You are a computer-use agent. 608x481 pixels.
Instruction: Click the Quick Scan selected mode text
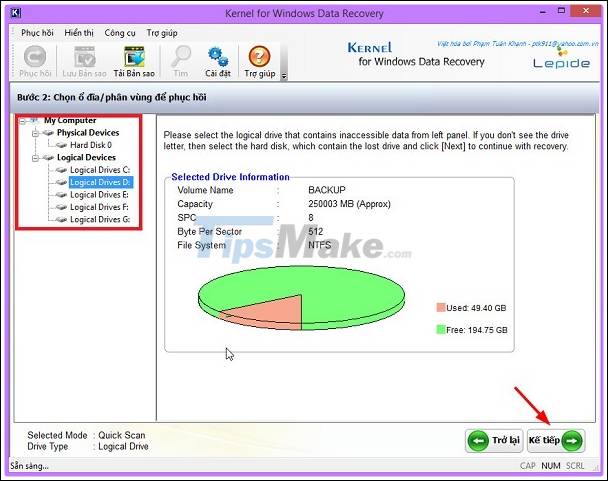(x=122, y=435)
